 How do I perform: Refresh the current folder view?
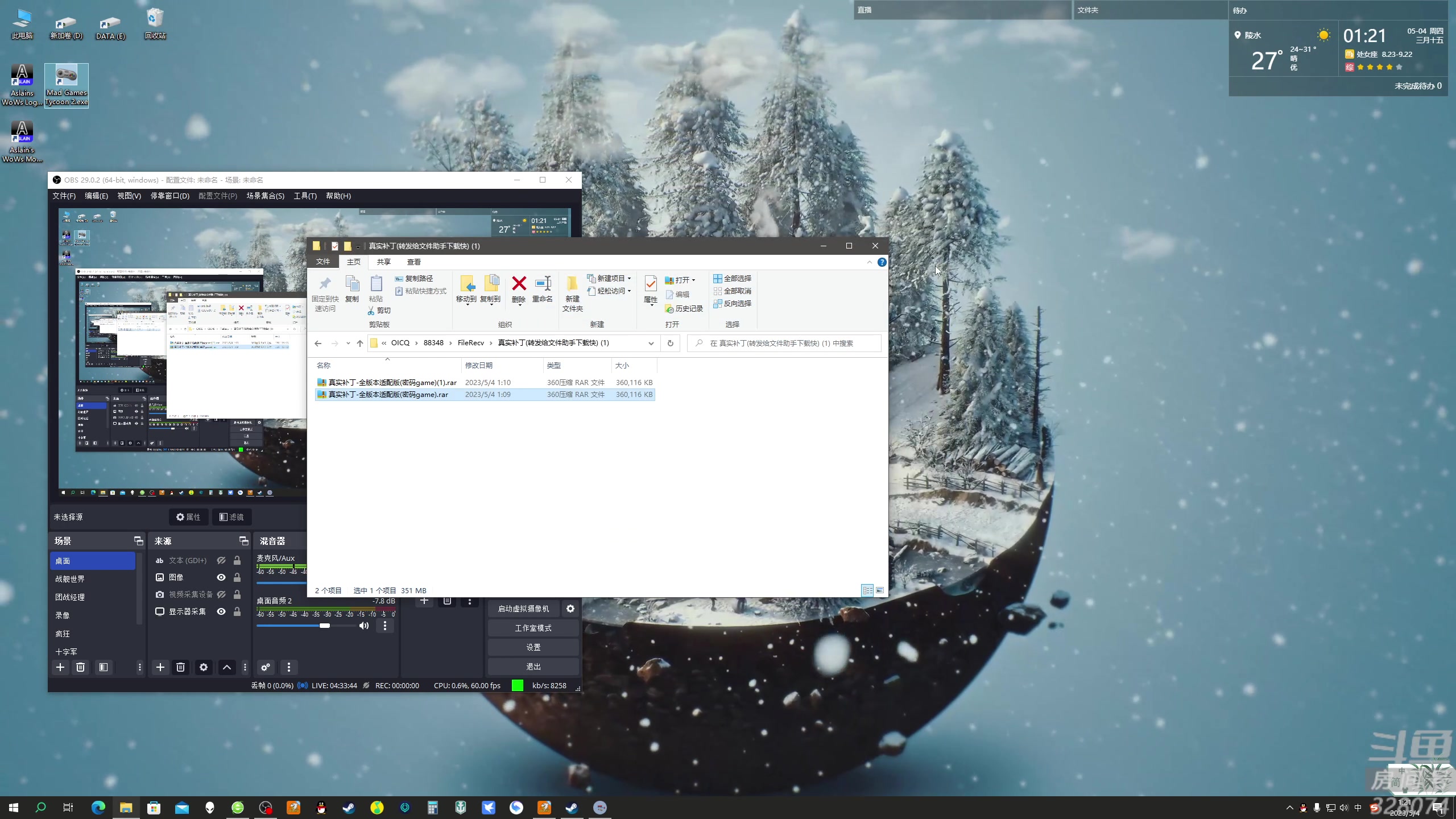click(670, 343)
